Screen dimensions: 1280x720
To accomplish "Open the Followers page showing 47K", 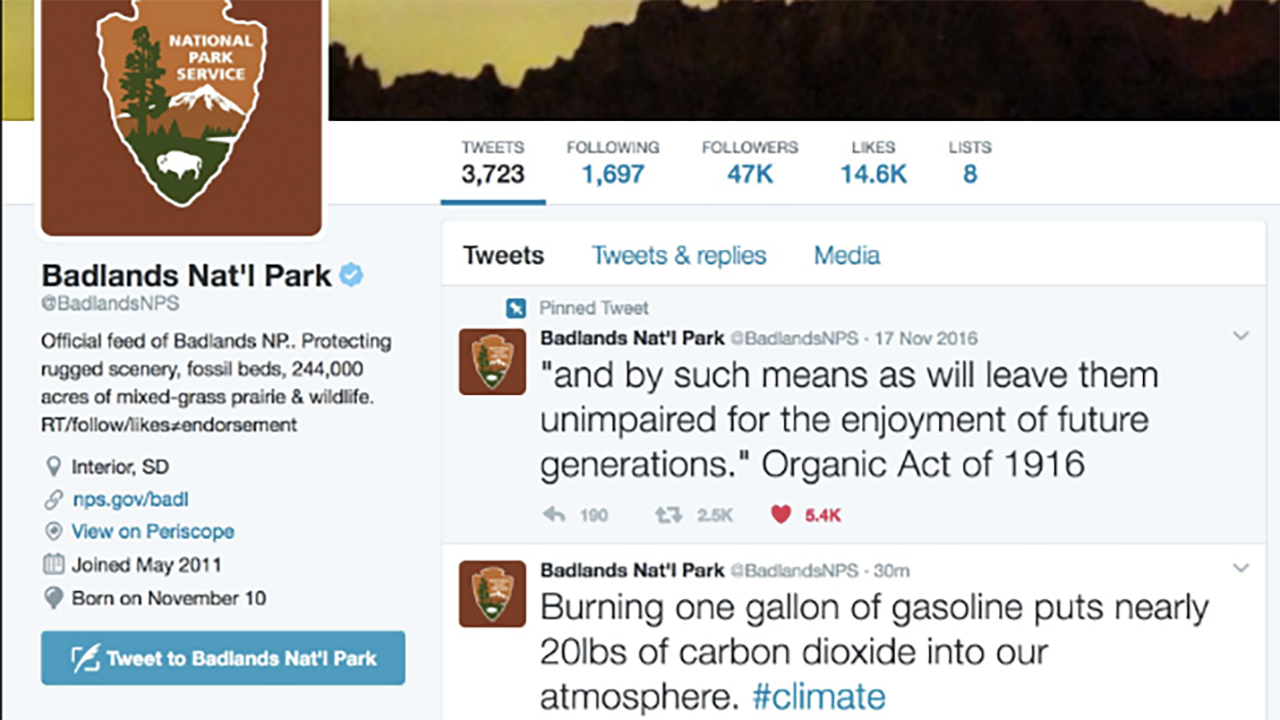I will [749, 162].
